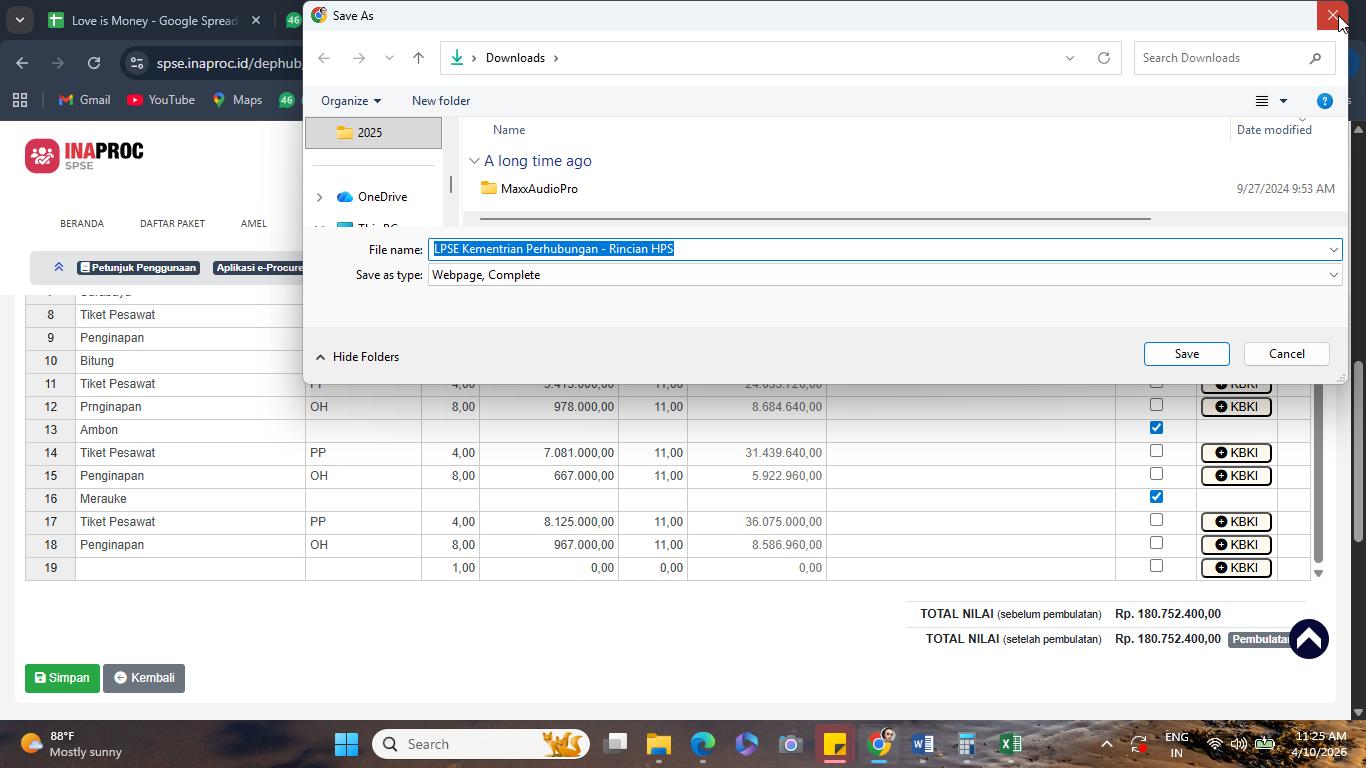Click into the Search Downloads field
The height and width of the screenshot is (768, 1366).
(x=1220, y=58)
